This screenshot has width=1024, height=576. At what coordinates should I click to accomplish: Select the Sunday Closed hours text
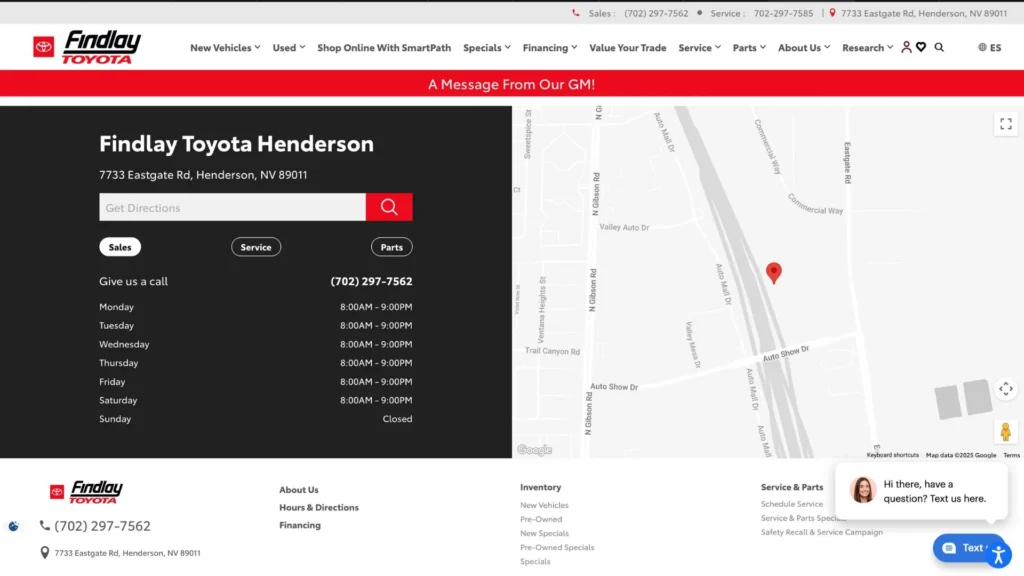(397, 419)
